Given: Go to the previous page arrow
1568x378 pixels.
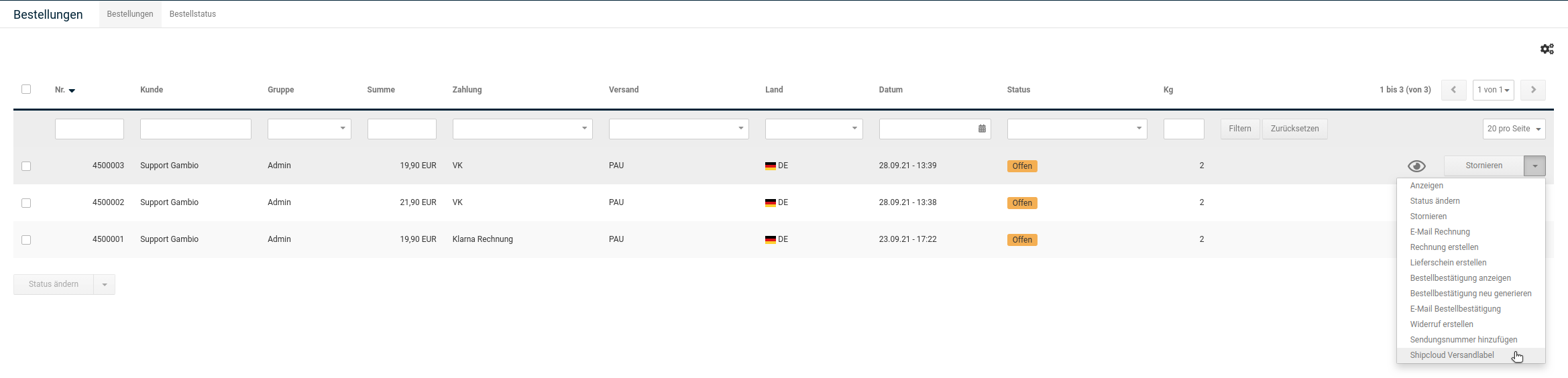Looking at the screenshot, I should pos(1453,90).
